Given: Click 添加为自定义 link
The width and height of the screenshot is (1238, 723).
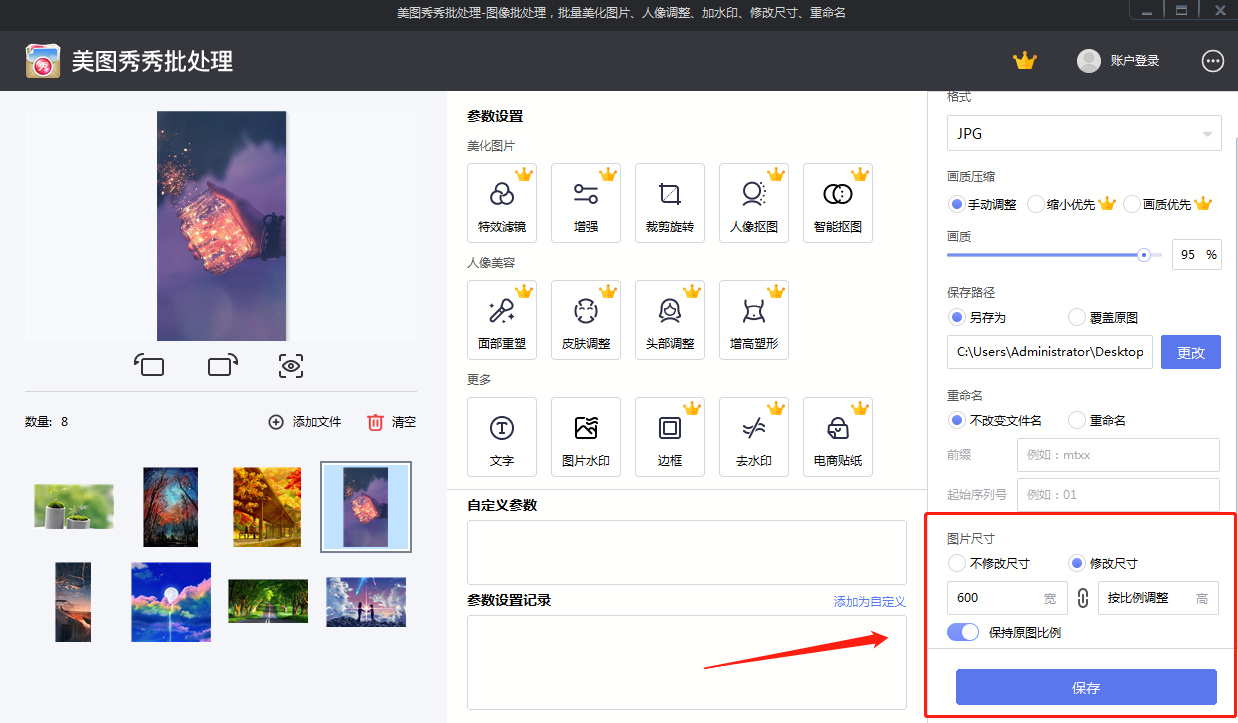Looking at the screenshot, I should [x=870, y=601].
